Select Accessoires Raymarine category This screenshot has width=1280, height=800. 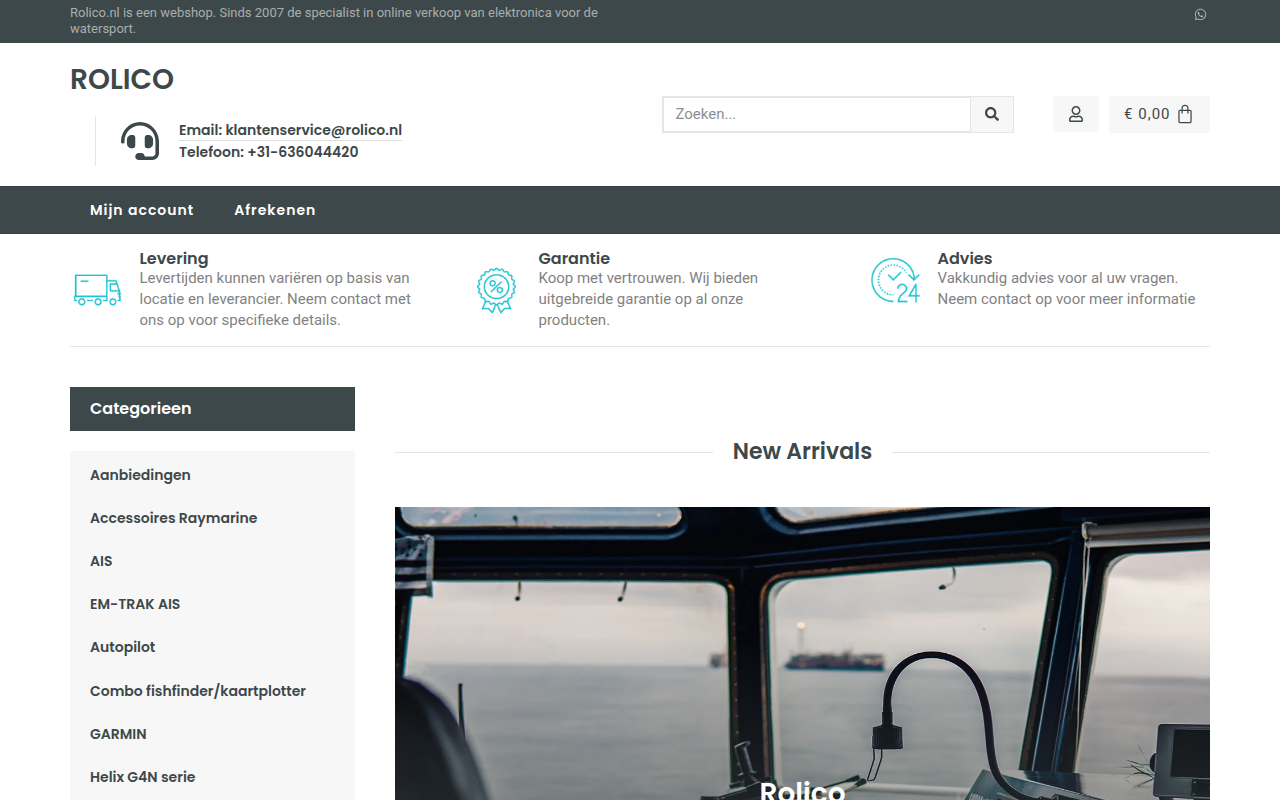tap(174, 518)
